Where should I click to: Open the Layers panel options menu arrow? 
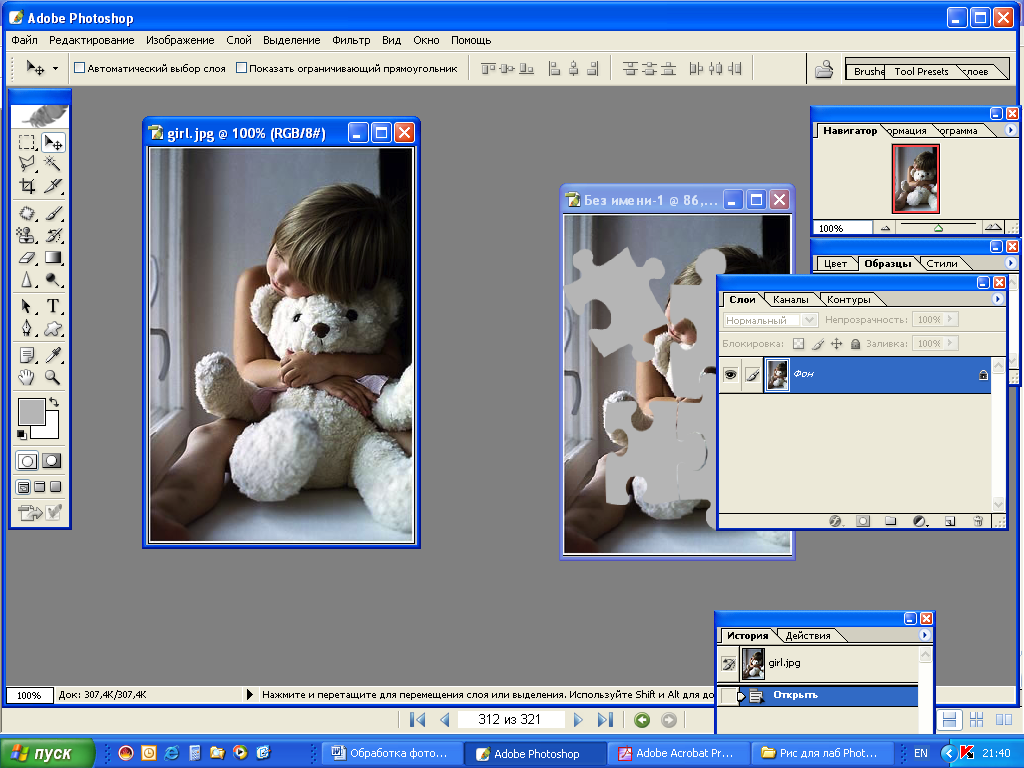(x=997, y=298)
